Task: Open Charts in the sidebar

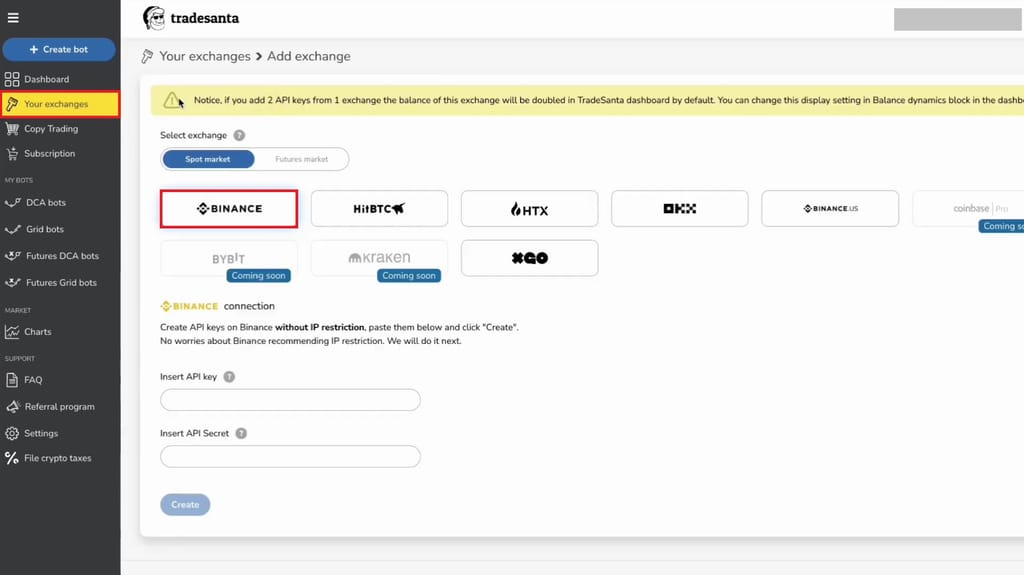Action: [38, 332]
